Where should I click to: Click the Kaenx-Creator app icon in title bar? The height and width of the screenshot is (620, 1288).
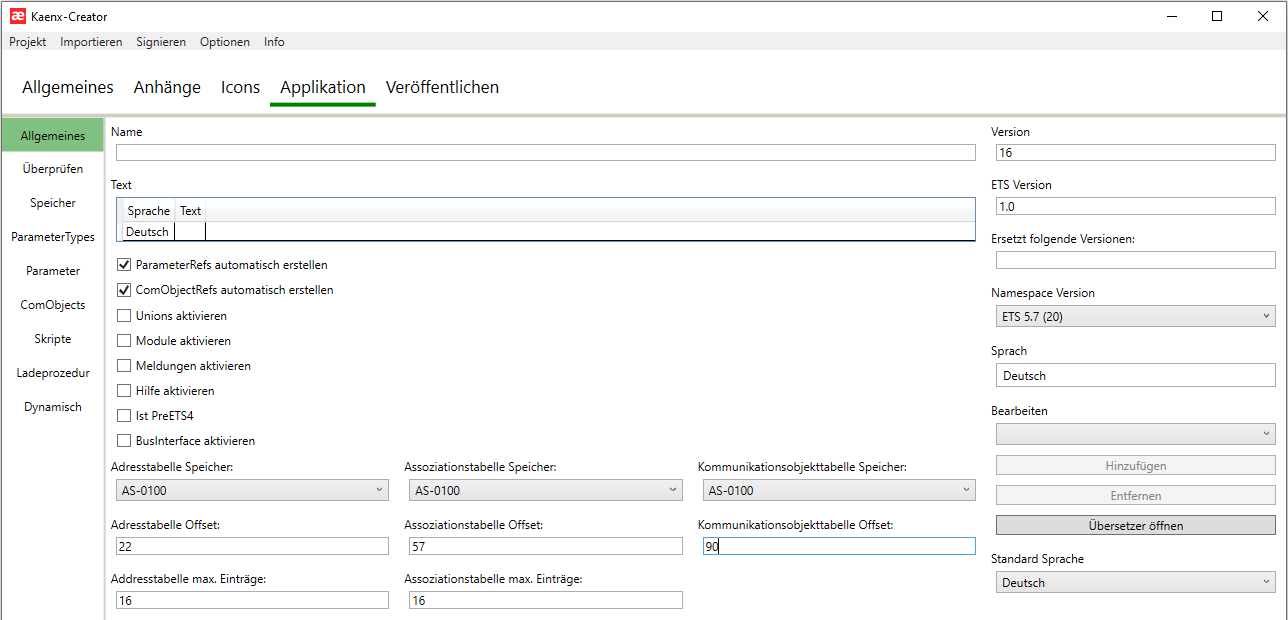point(17,16)
